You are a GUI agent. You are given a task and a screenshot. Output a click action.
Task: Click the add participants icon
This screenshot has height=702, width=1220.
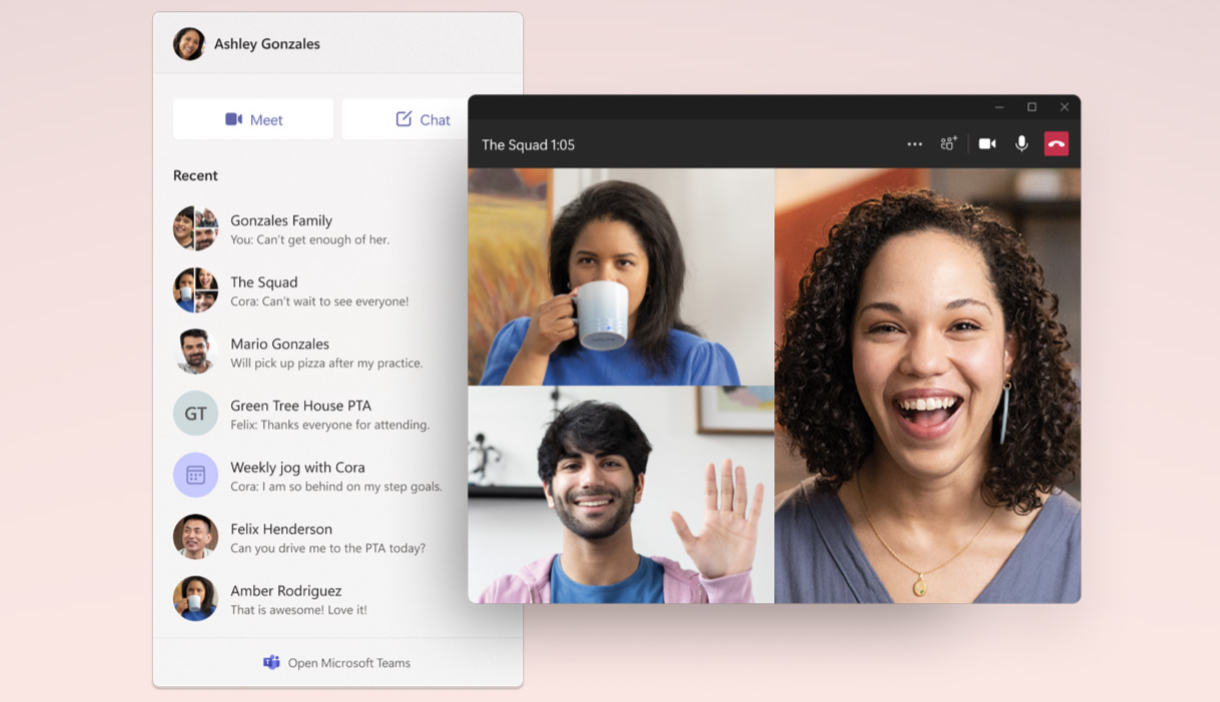coord(948,144)
